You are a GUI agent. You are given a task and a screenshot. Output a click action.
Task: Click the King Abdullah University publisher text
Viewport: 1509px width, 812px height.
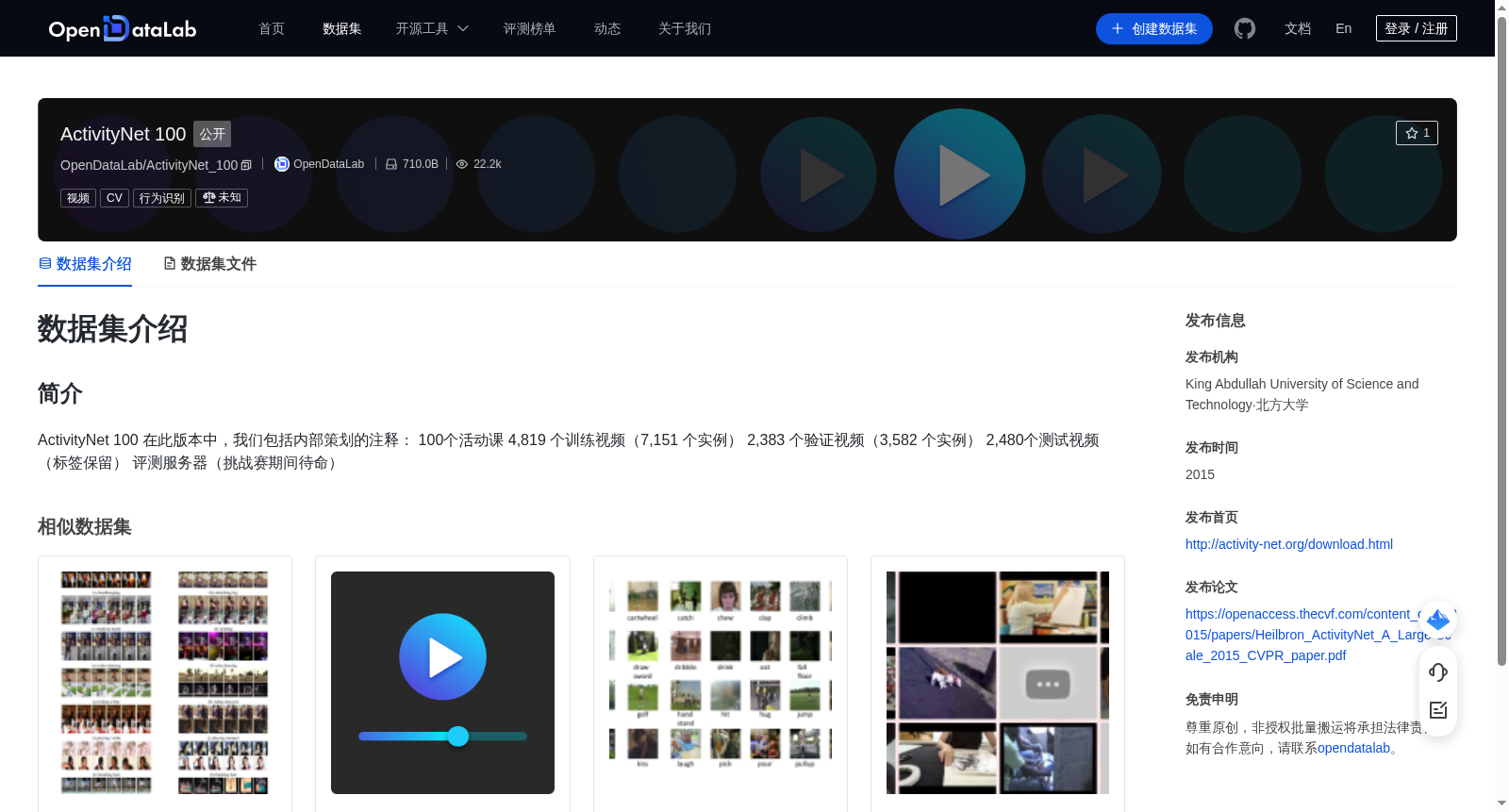click(x=1302, y=394)
